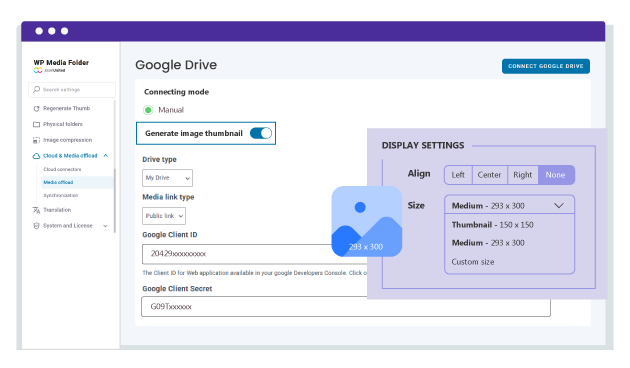Click the DISPLAY SETTINGS heading
630x368 pixels.
pos(423,145)
